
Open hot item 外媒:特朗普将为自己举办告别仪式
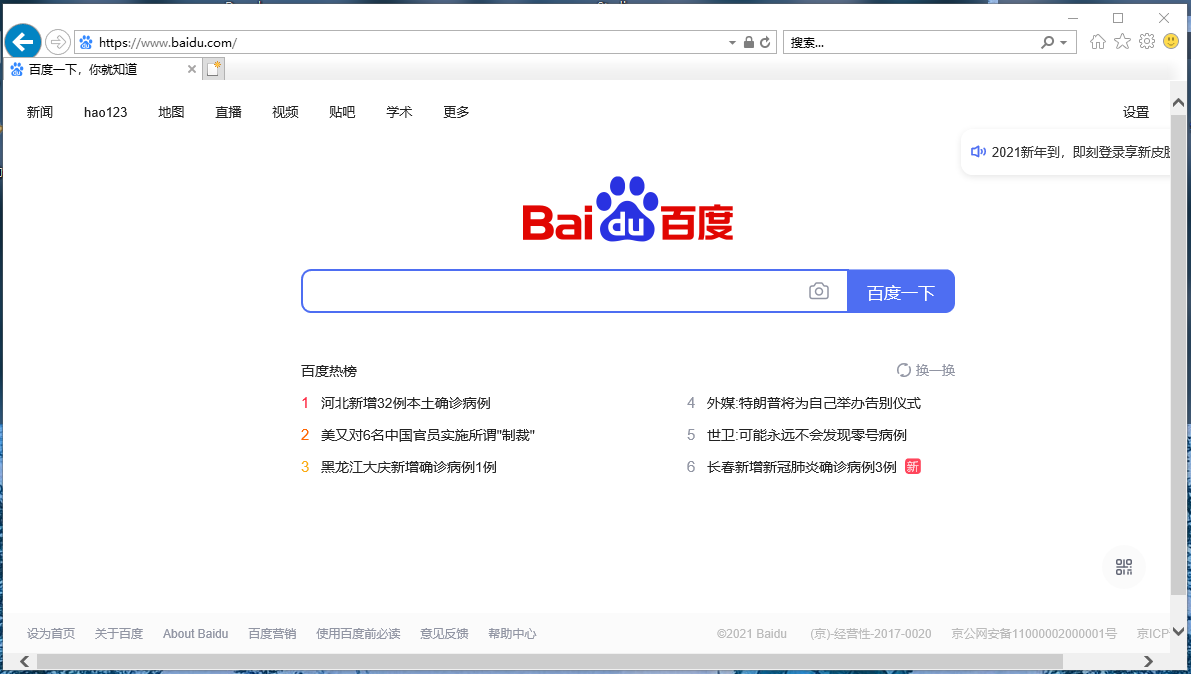tap(813, 403)
